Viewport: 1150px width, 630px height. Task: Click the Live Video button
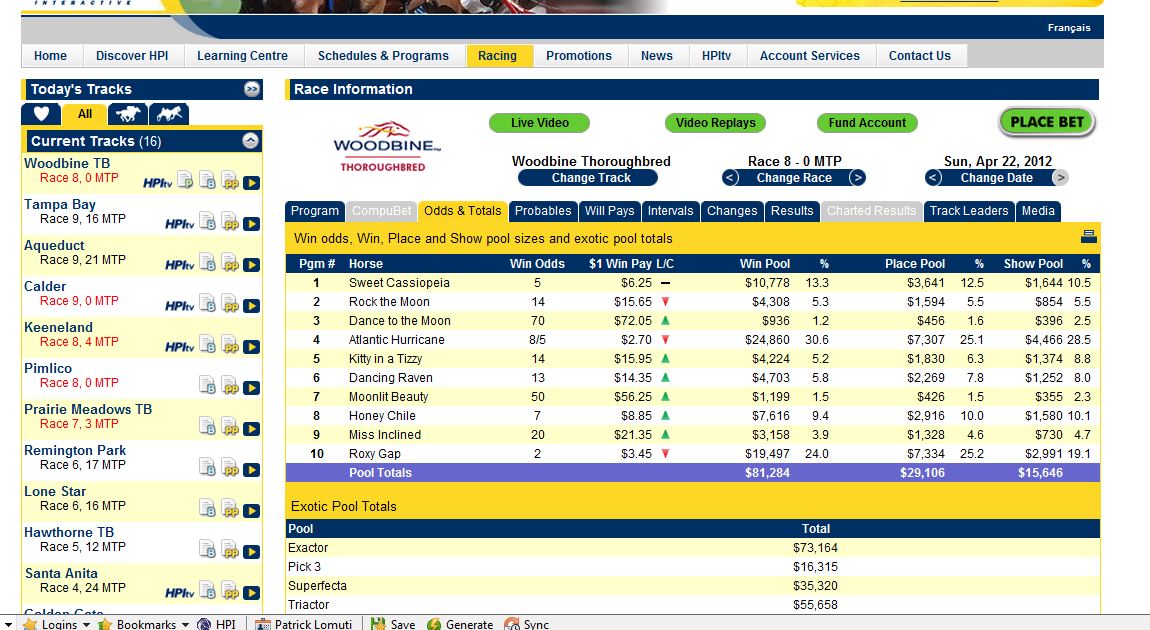pyautogui.click(x=540, y=122)
